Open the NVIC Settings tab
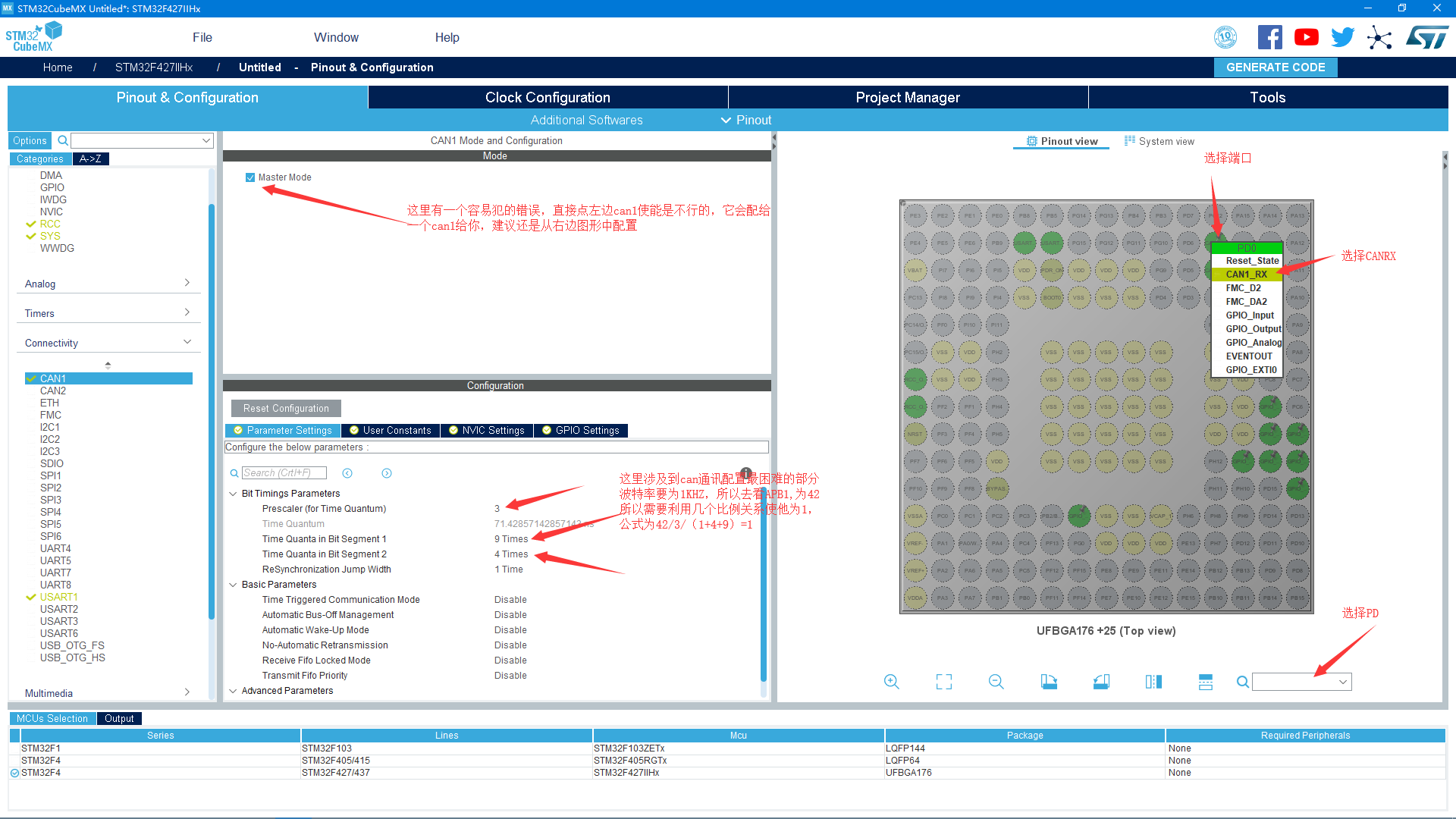Screen dimensions: 1456x819 tap(486, 430)
